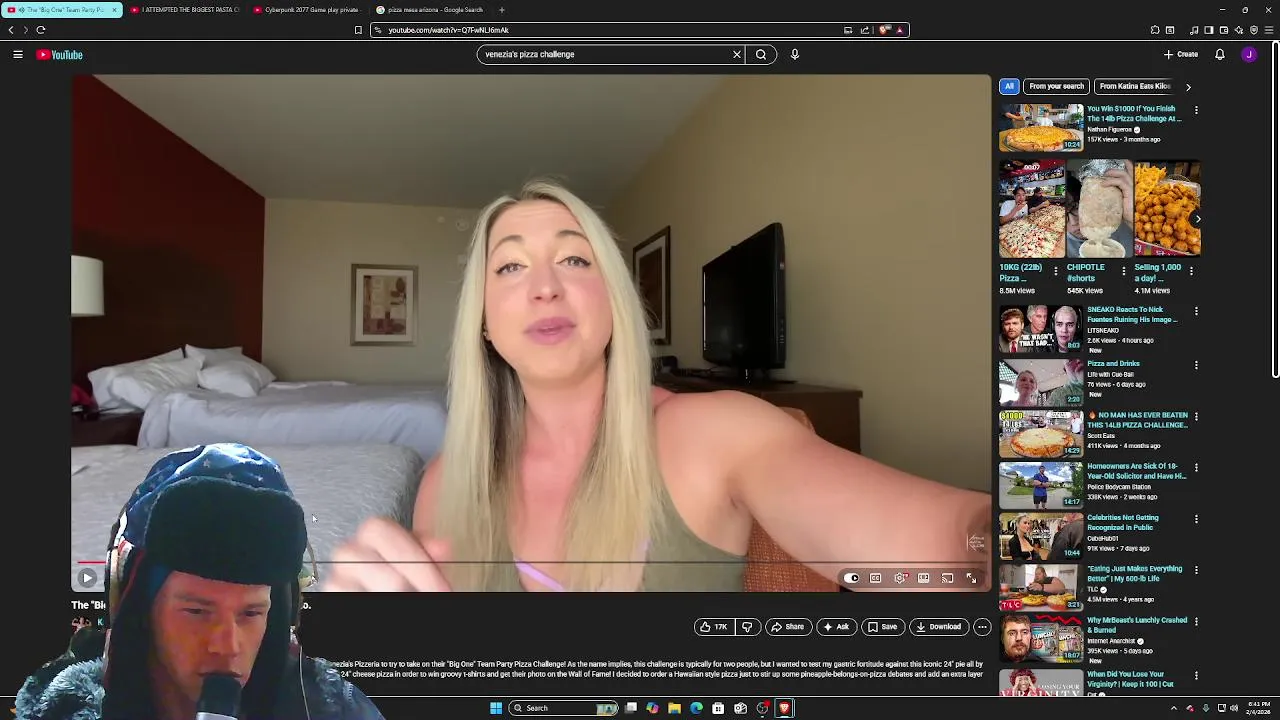Select the From Katina Eats Kilos chip

(1134, 86)
